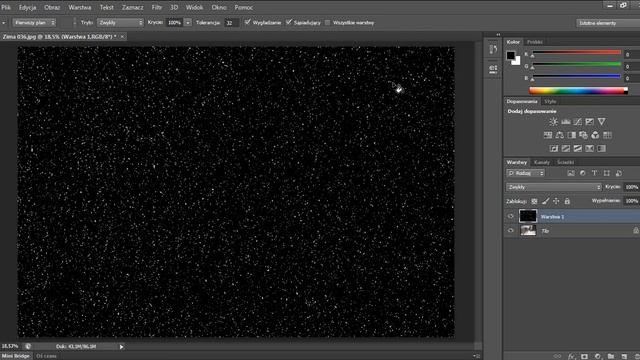The width and height of the screenshot is (640, 360).
Task: Open the Obraz menu
Action: click(52, 7)
